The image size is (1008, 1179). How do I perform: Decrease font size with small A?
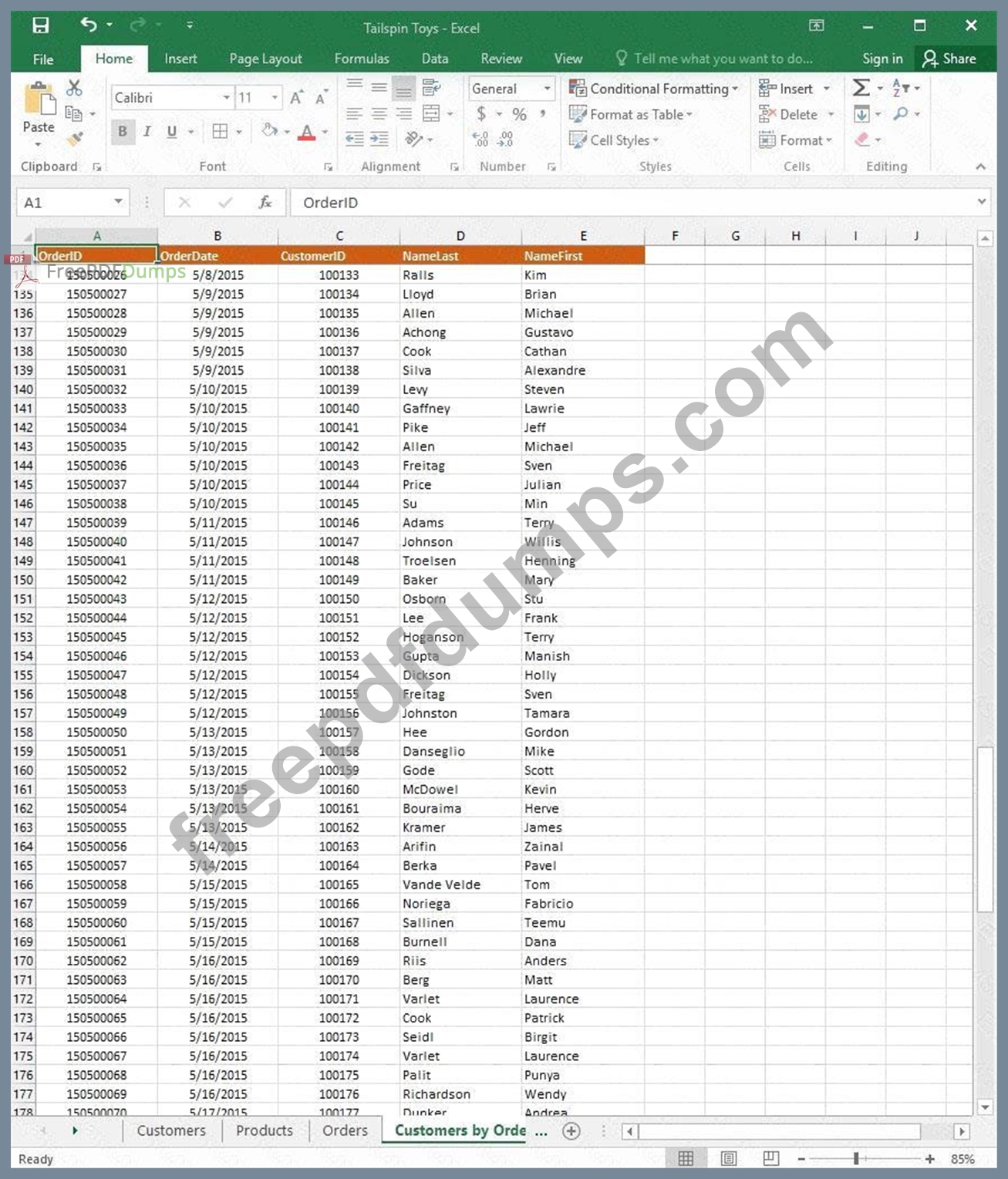321,98
